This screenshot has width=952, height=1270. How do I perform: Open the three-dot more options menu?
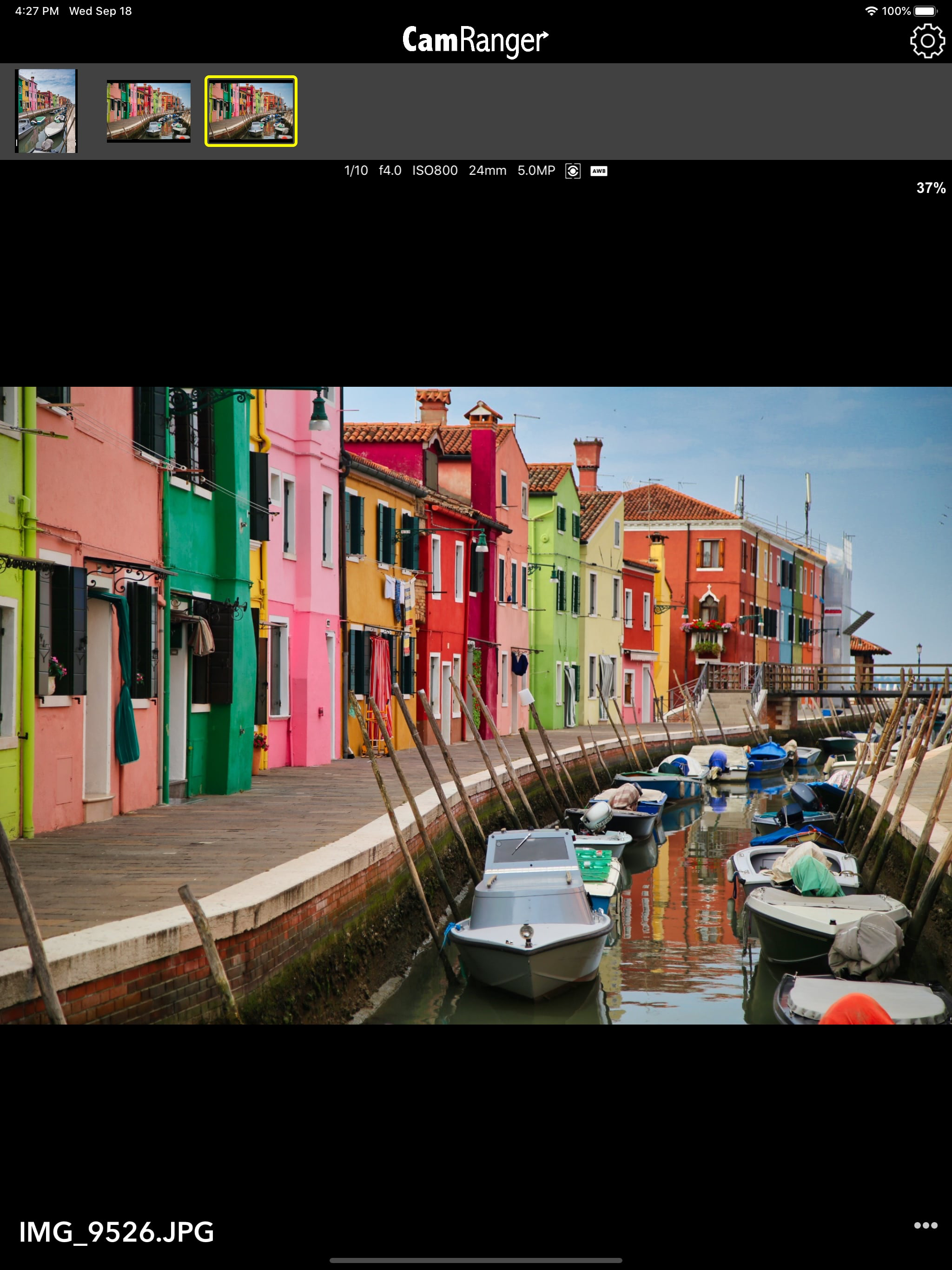(925, 1224)
